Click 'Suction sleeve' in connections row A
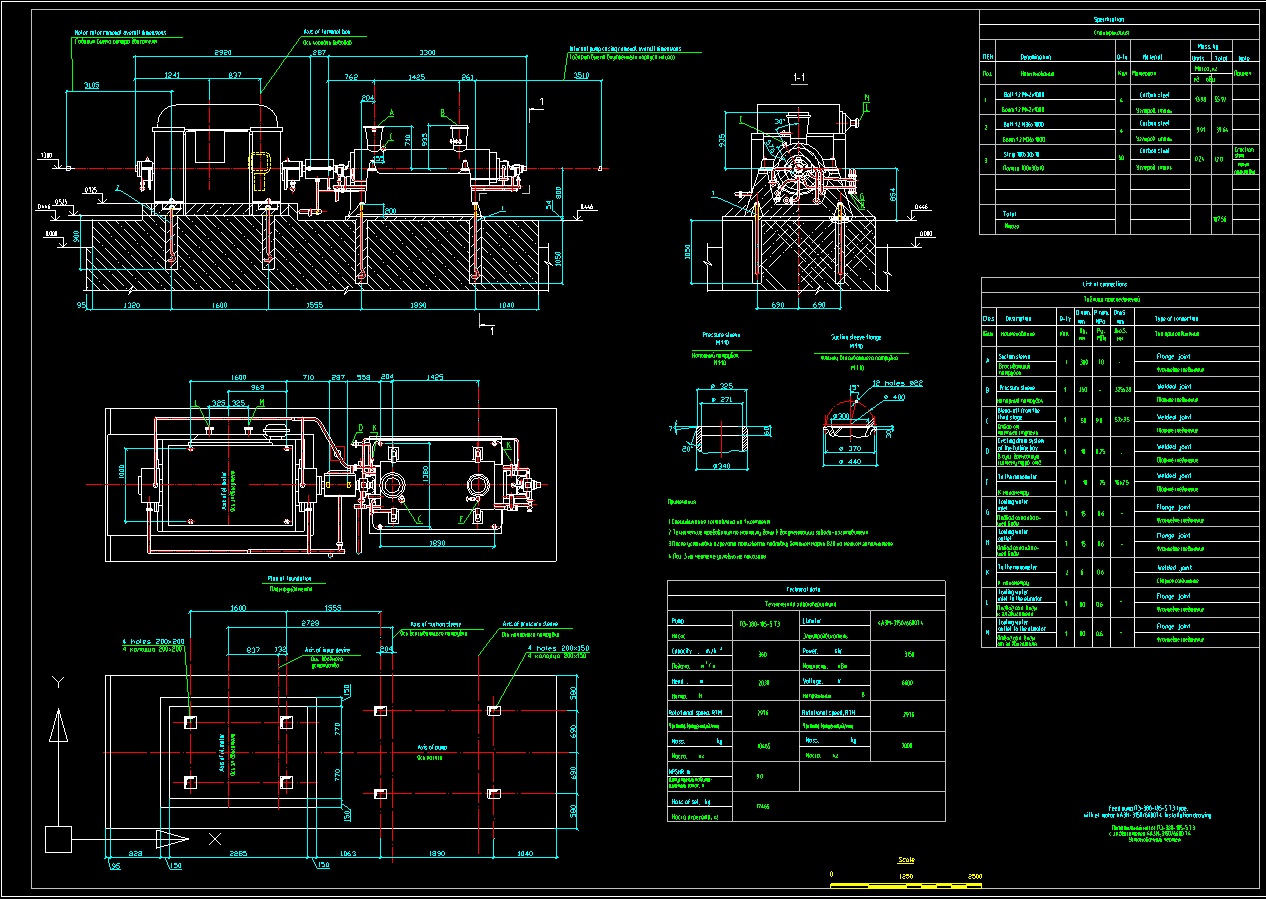Viewport: 1266px width, 899px height. pos(1015,356)
